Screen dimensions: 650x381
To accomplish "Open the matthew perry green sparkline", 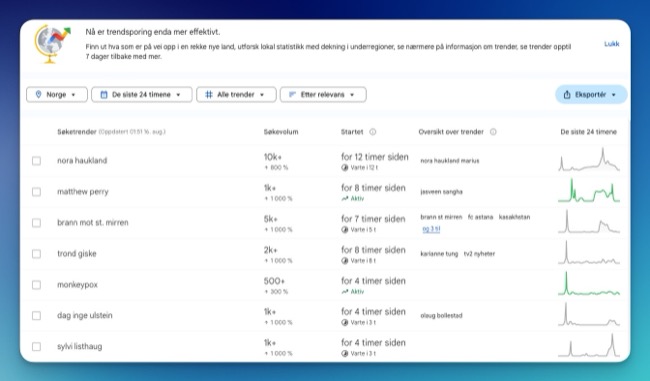I will point(589,191).
